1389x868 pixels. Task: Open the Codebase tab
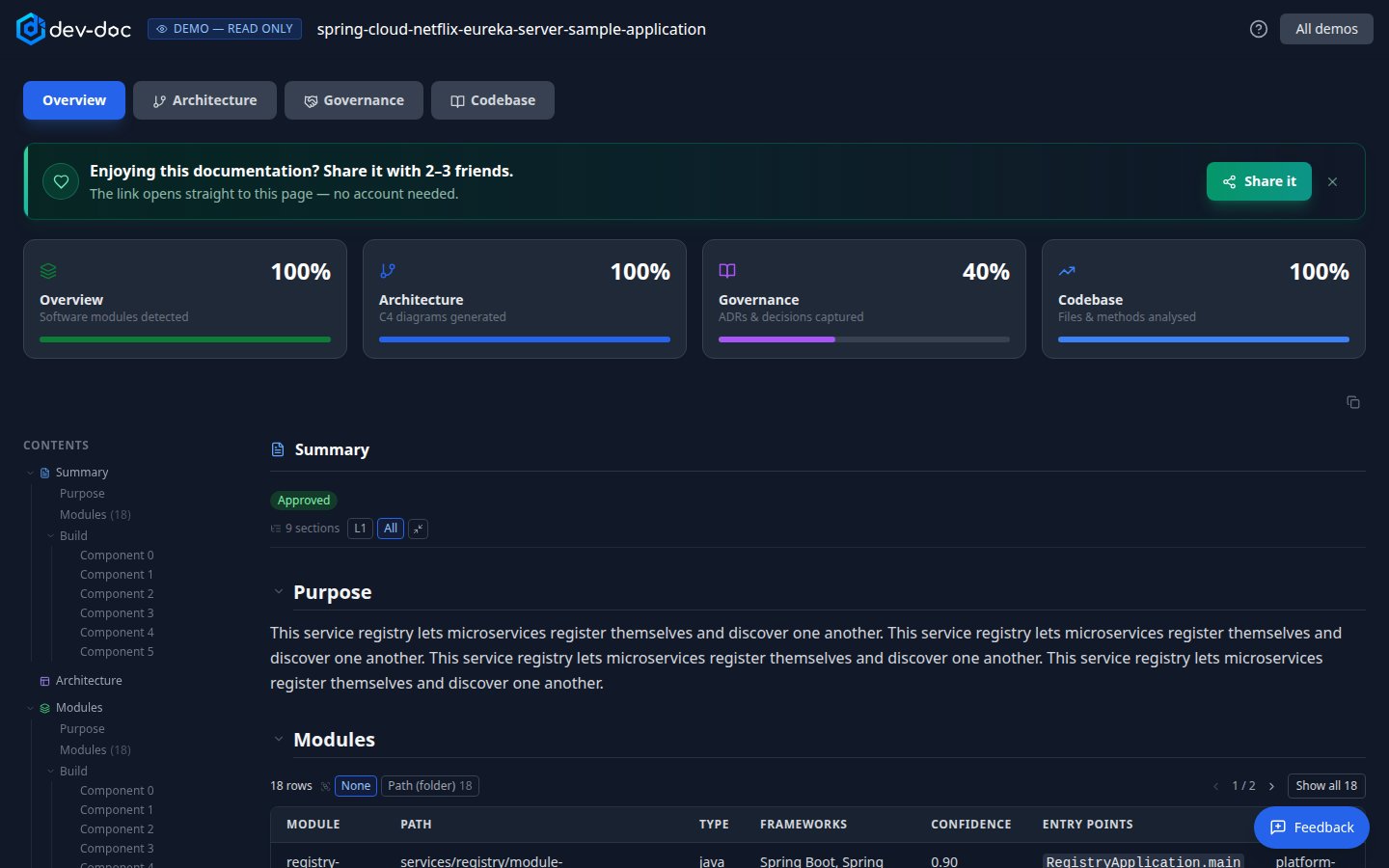click(493, 100)
